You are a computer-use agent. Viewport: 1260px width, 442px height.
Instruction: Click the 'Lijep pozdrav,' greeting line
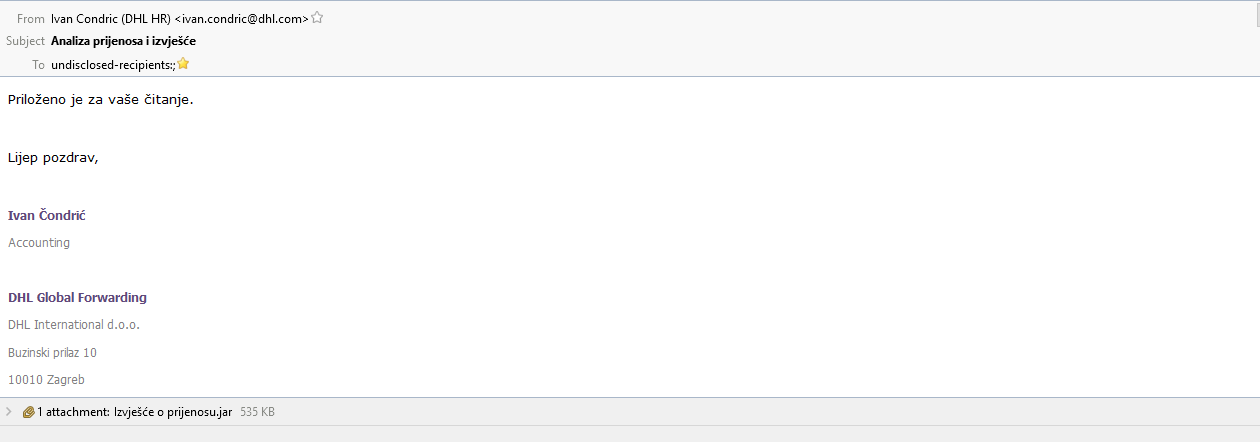53,158
